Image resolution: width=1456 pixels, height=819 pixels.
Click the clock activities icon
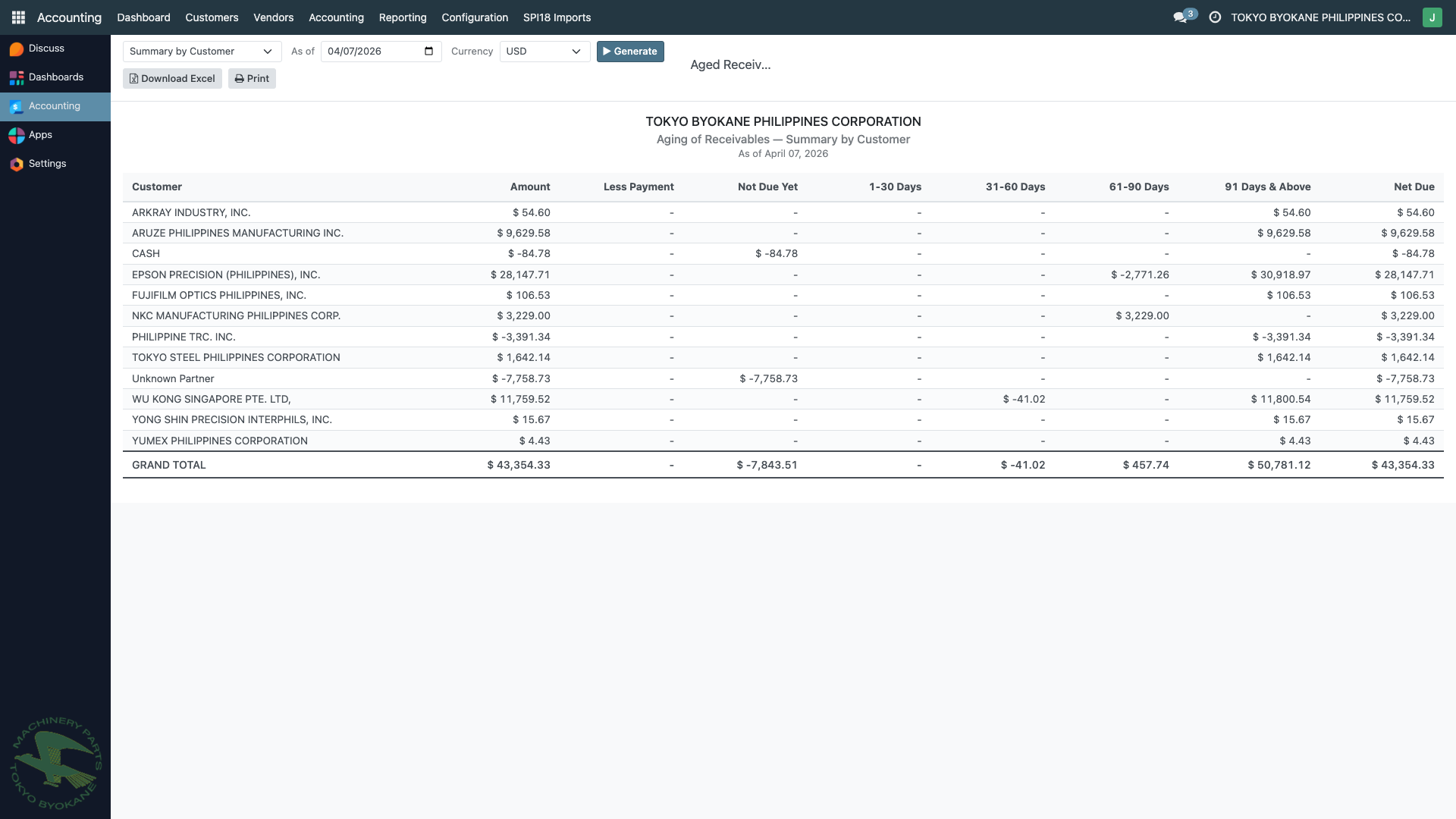click(1215, 17)
